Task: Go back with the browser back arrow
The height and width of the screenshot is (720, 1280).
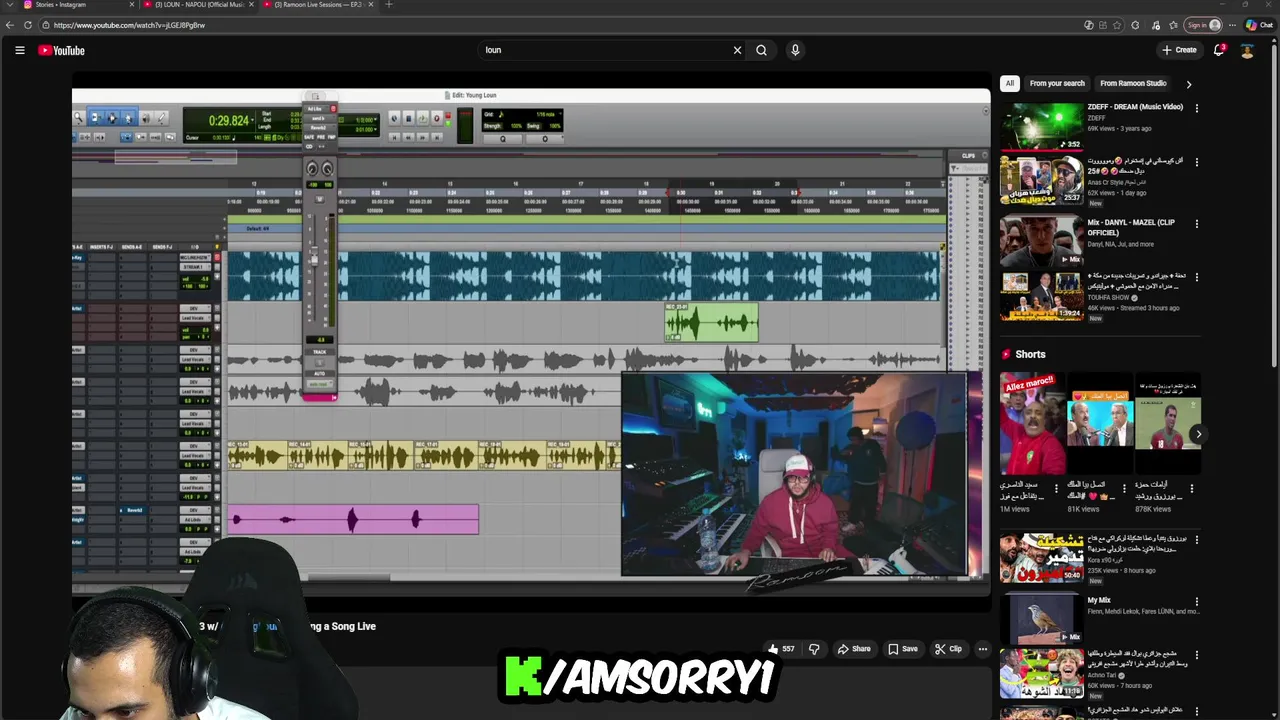Action: 12,25
